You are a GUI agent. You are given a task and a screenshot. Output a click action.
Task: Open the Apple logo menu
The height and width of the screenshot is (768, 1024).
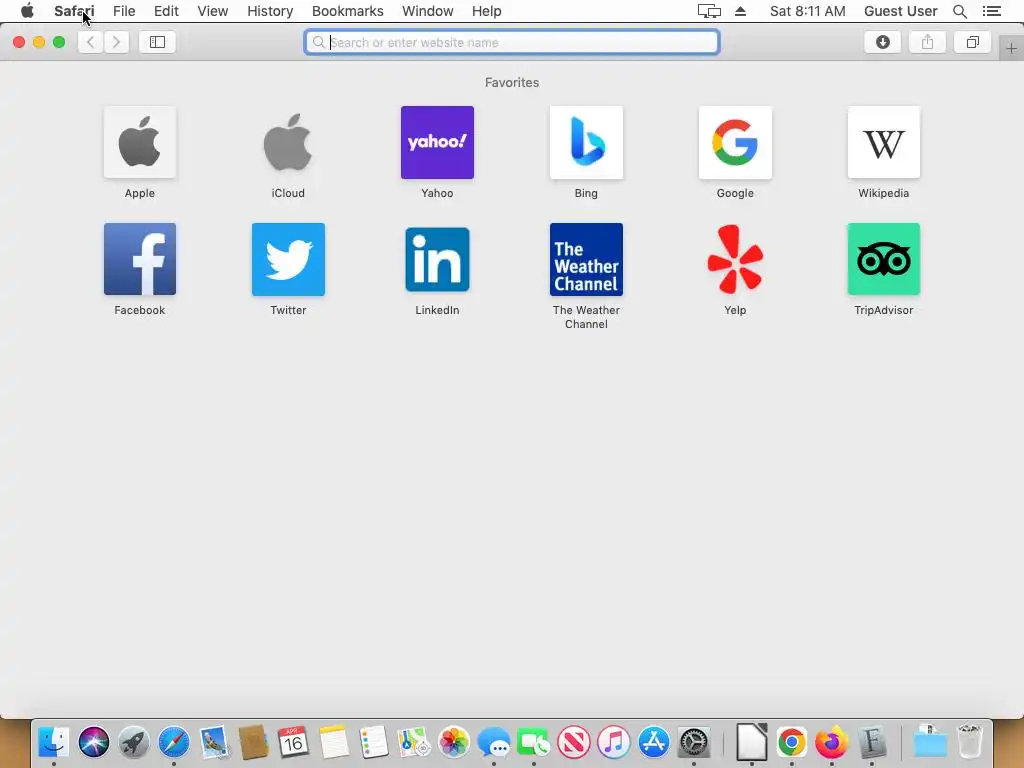click(x=27, y=11)
